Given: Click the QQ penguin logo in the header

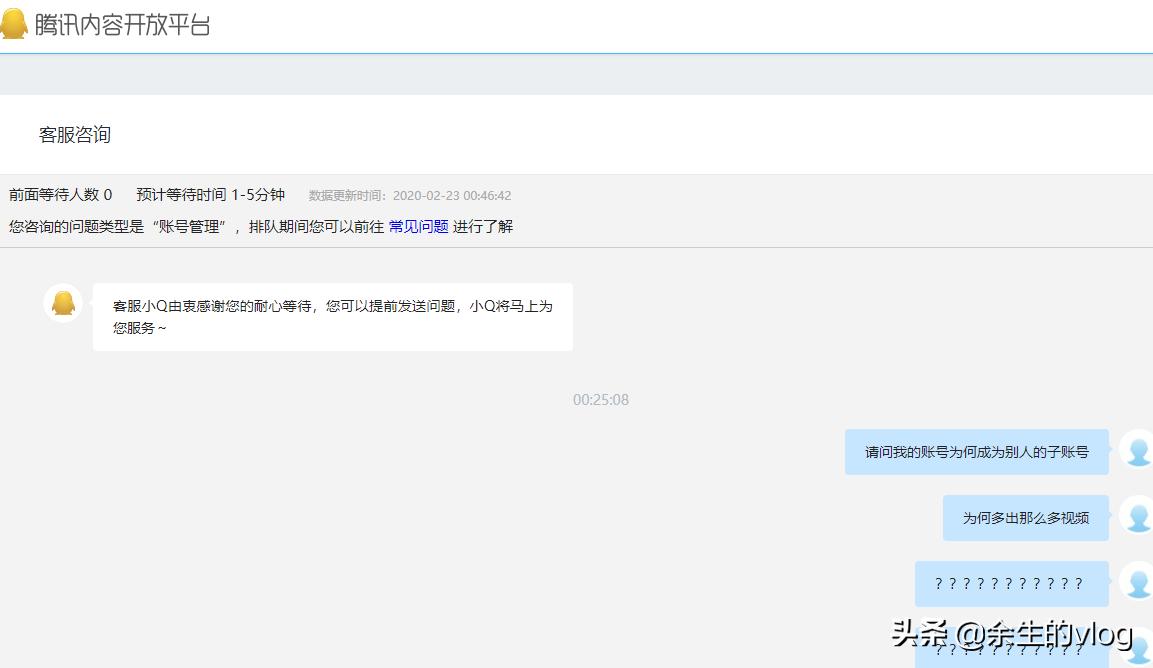Looking at the screenshot, I should (14, 23).
